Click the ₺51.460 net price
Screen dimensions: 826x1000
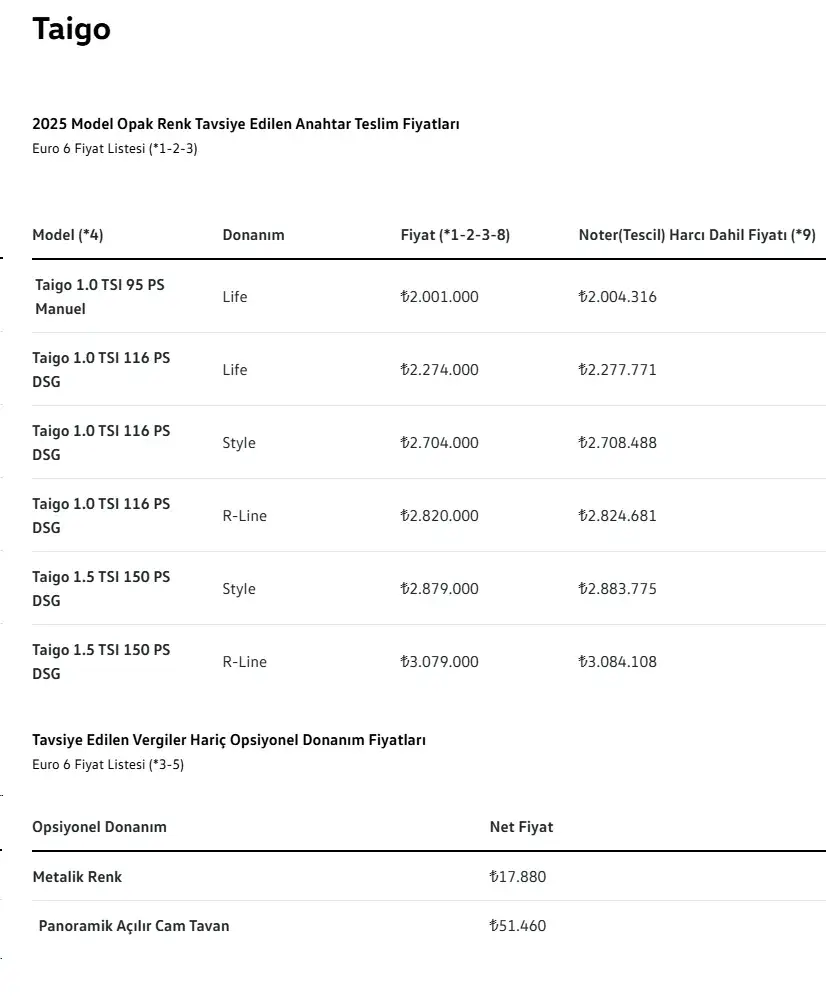pos(517,926)
